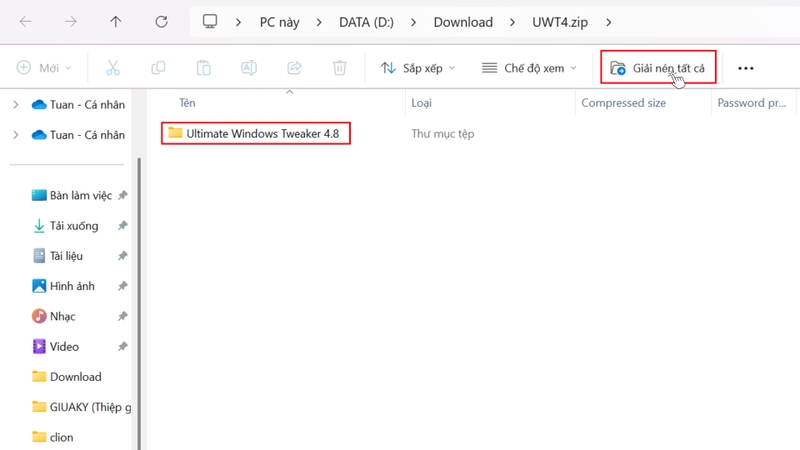Viewport: 800px width, 450px height.
Task: Select Ultimate Windows Tweaker 4.8 folder
Action: pos(256,133)
